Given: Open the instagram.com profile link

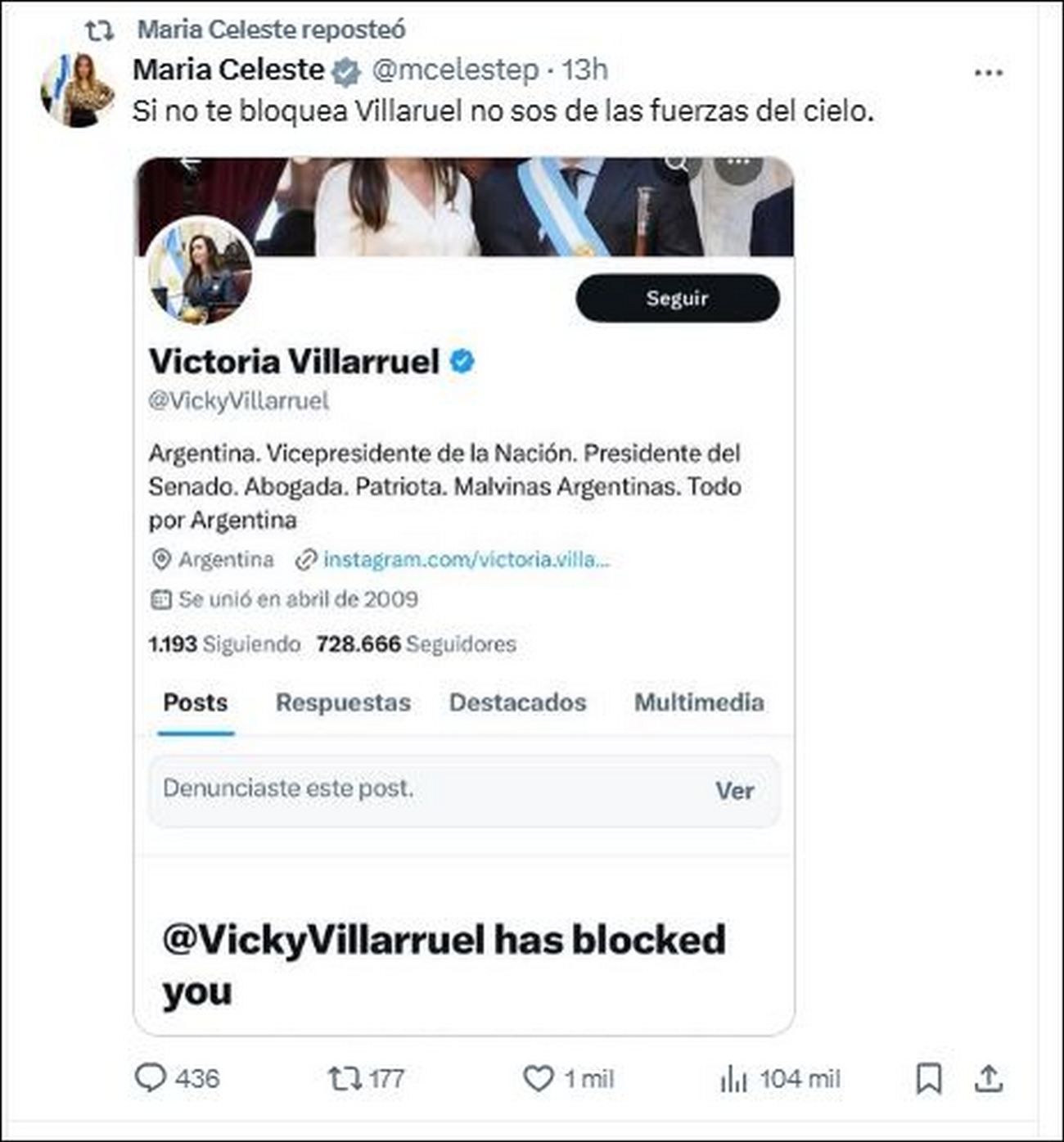Looking at the screenshot, I should [x=467, y=560].
